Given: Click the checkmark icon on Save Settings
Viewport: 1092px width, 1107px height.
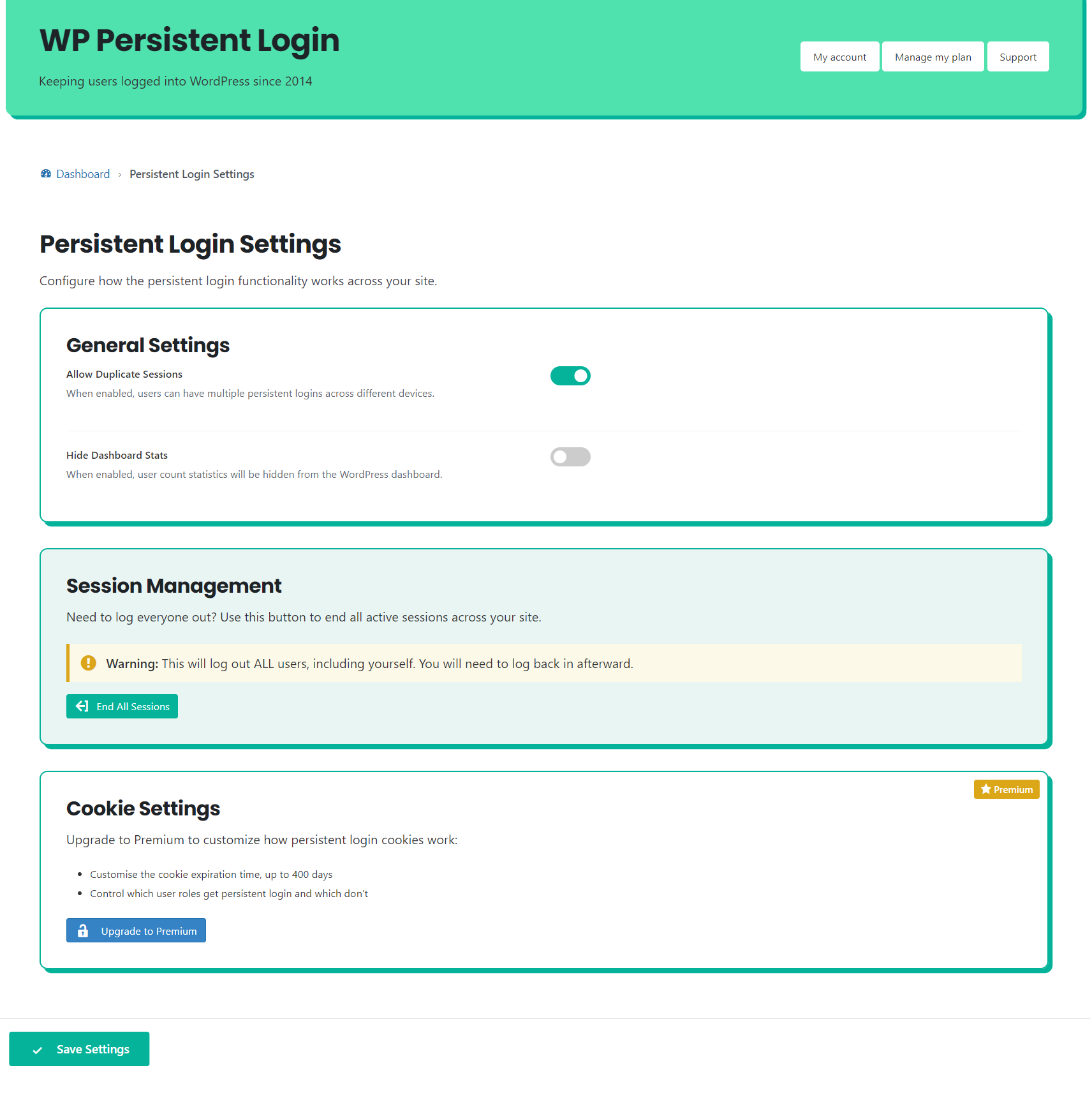Looking at the screenshot, I should [x=37, y=1049].
